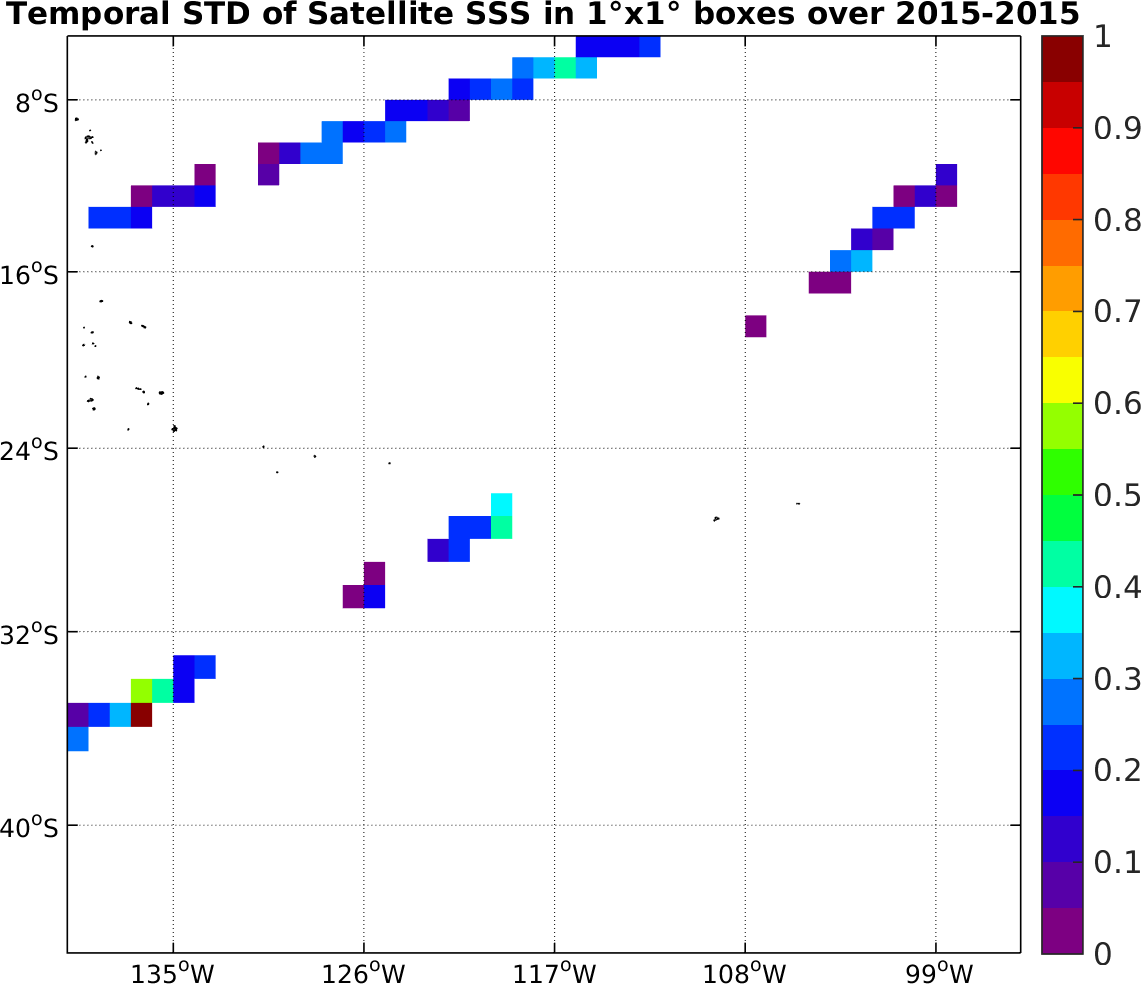
Task: Select the orange colorbar segment near 0.7
Action: (x=1062, y=288)
